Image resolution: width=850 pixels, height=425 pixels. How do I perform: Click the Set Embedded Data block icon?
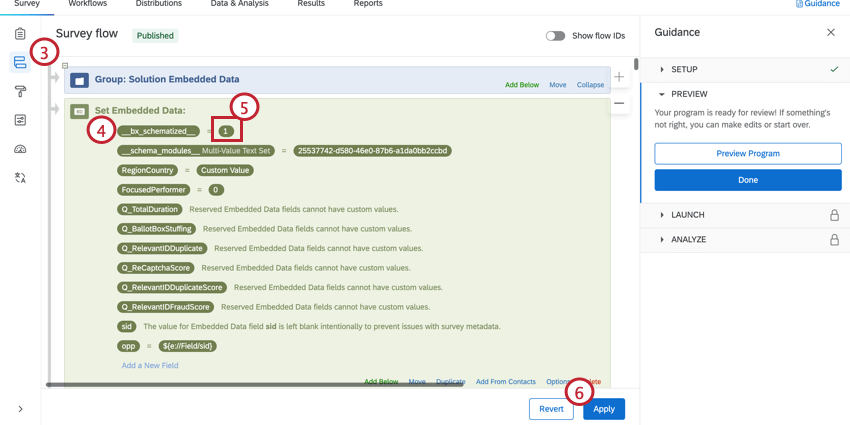click(x=79, y=111)
